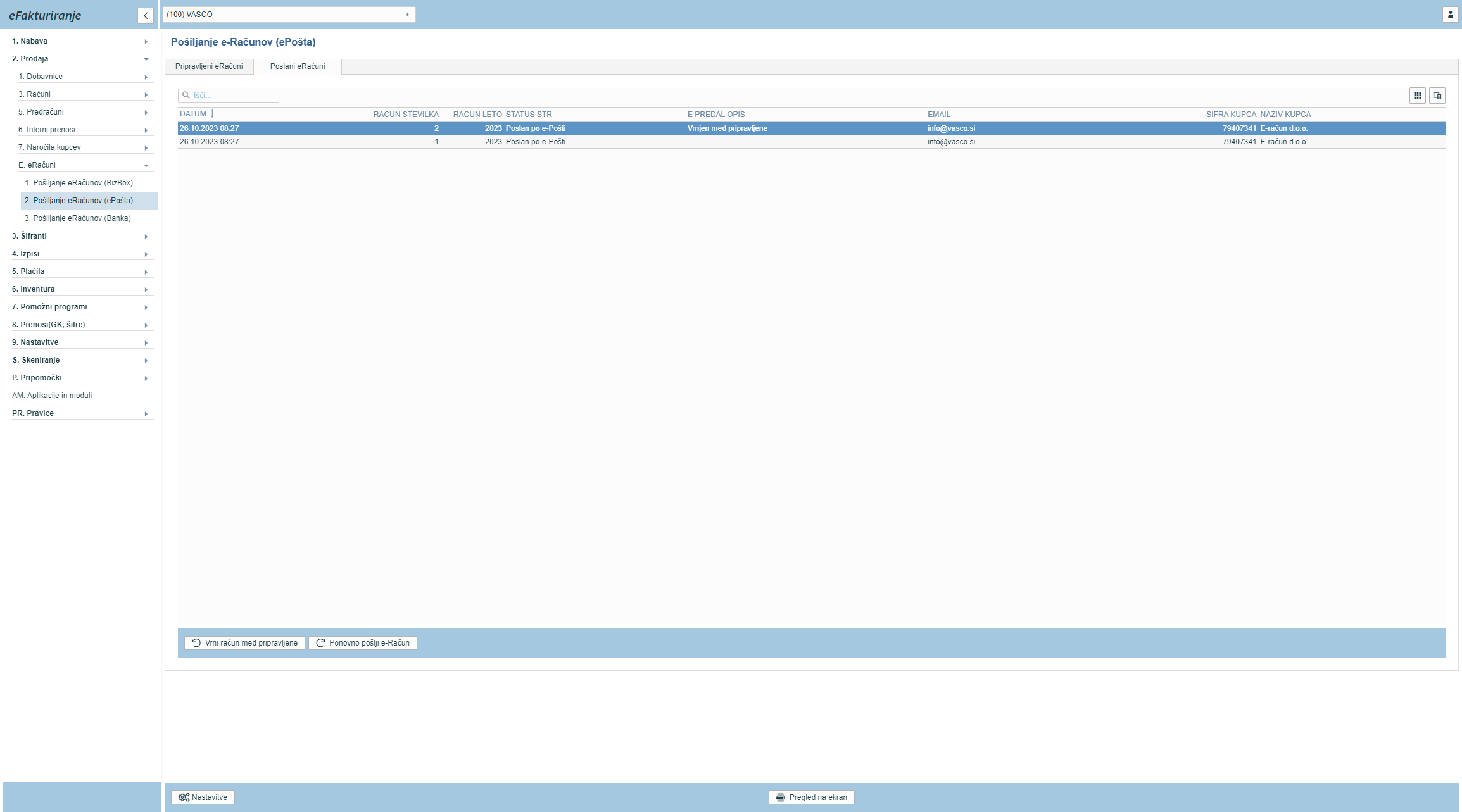Click info@vasco.si in invoice 1 row
The image size is (1462, 812).
(951, 142)
